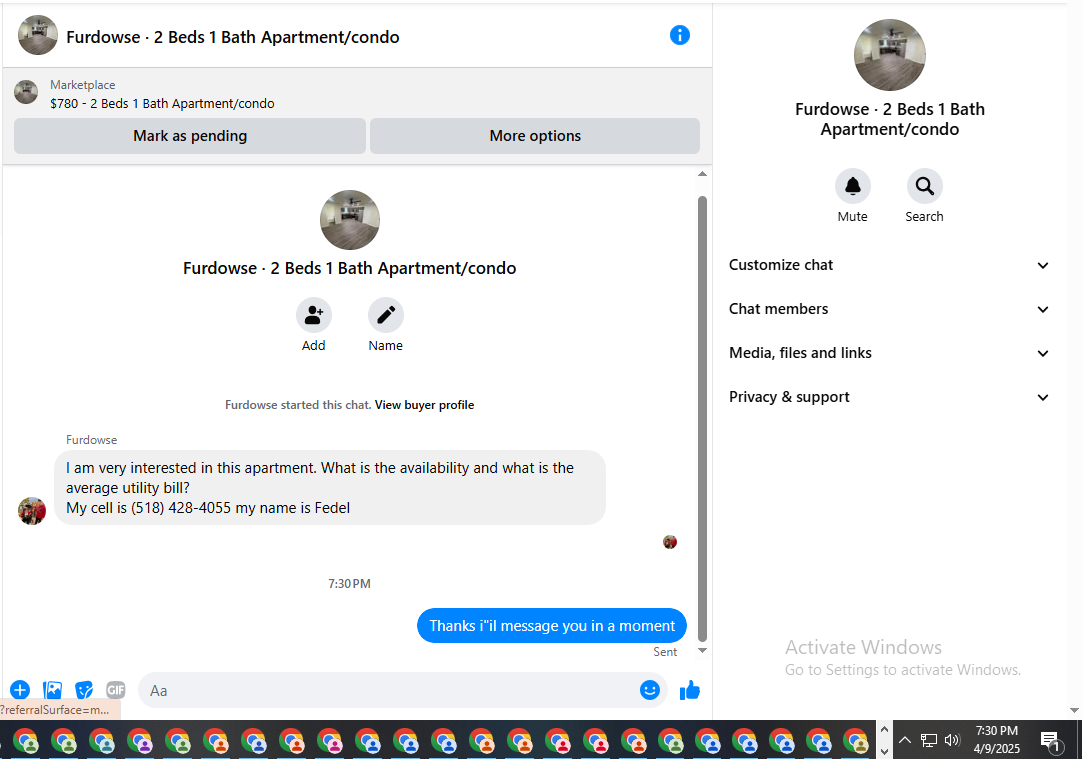This screenshot has width=1082, height=759.
Task: Open the conversation information icon in chat header
Action: coord(680,35)
